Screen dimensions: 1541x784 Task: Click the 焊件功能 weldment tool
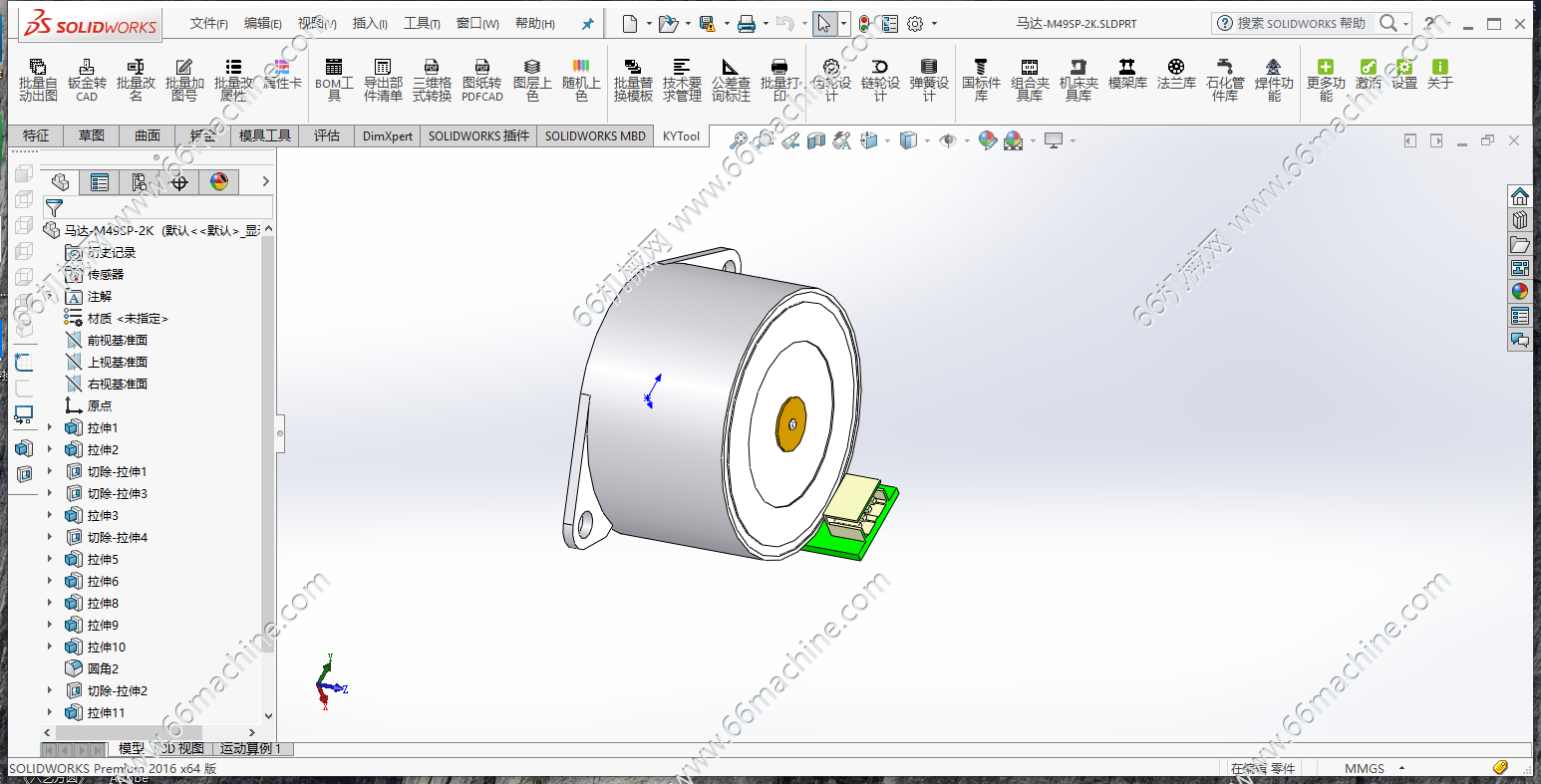pos(1274,80)
